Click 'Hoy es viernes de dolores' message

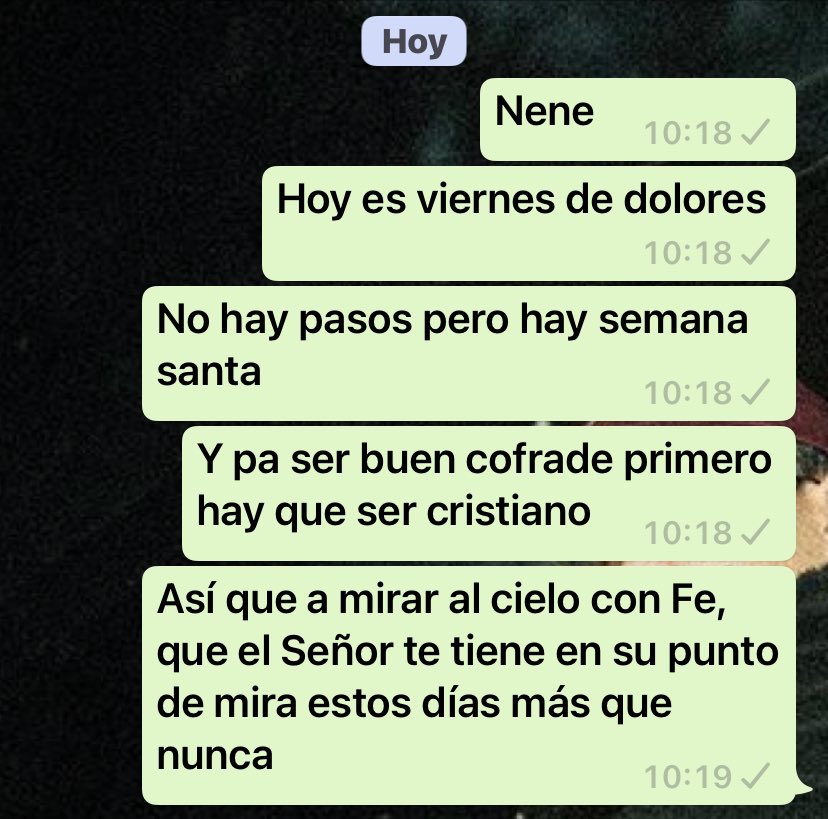(529, 223)
